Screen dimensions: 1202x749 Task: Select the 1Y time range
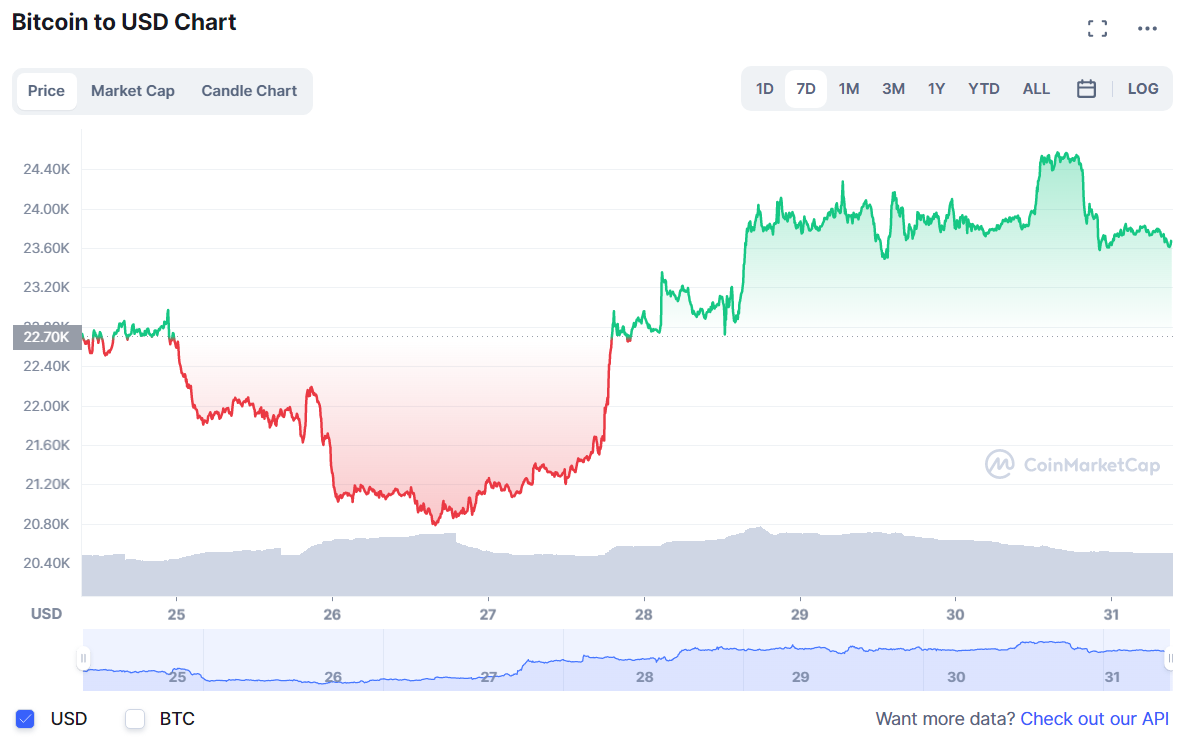936,88
